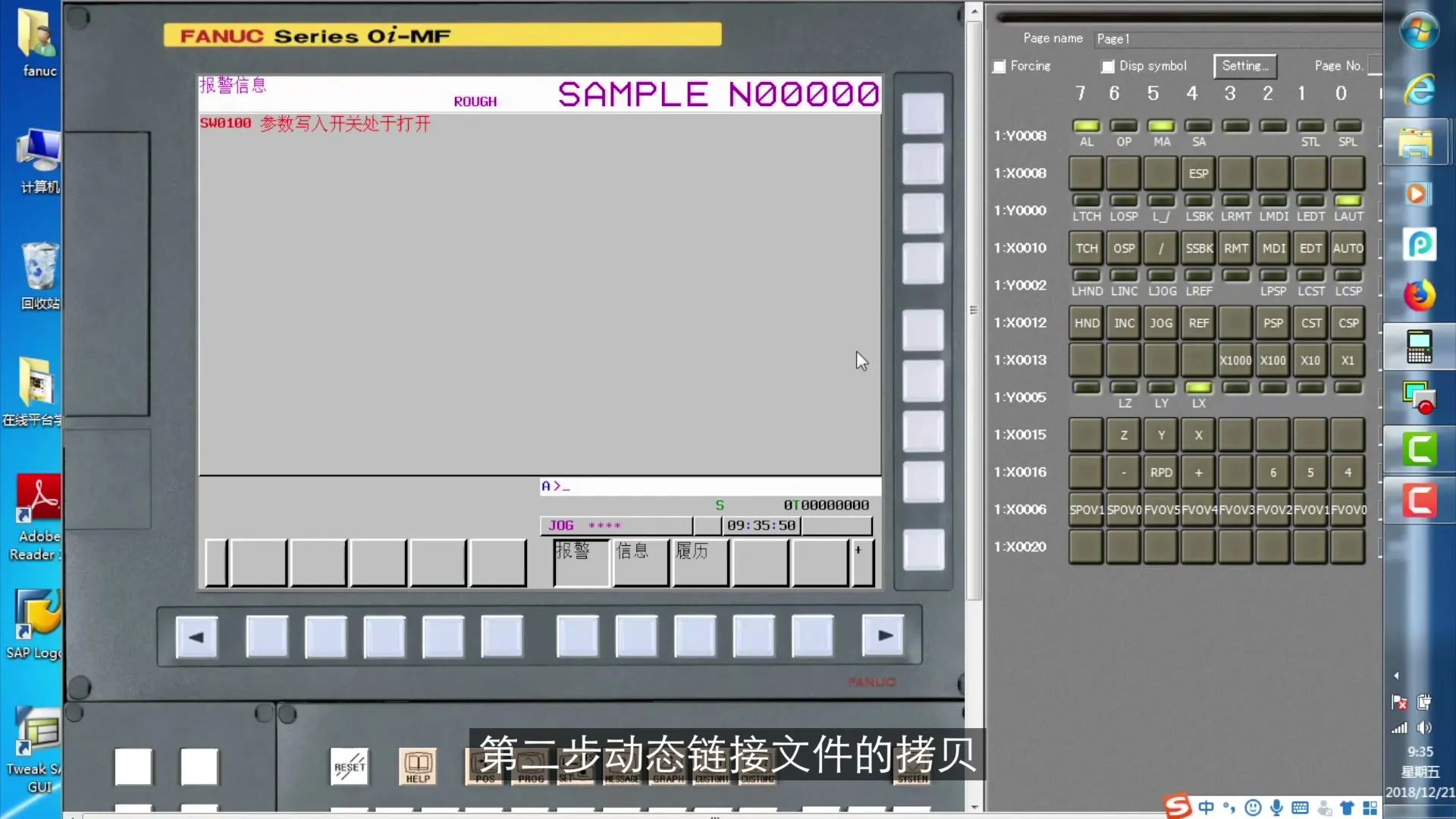Switch to the 信息 soft key
The width and height of the screenshot is (1456, 819).
point(639,563)
